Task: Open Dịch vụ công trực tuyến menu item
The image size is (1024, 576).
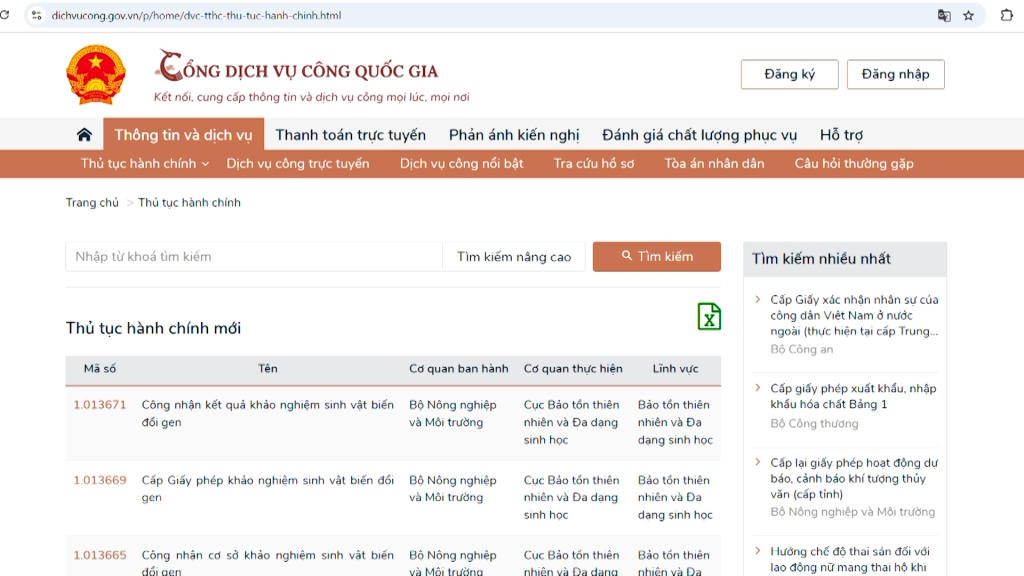Action: (x=298, y=164)
